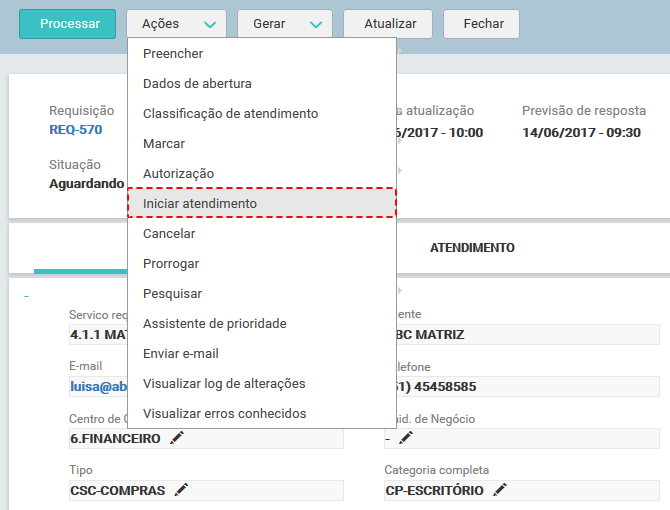
Task: Select Autorização from the dropdown list
Action: pos(262,173)
